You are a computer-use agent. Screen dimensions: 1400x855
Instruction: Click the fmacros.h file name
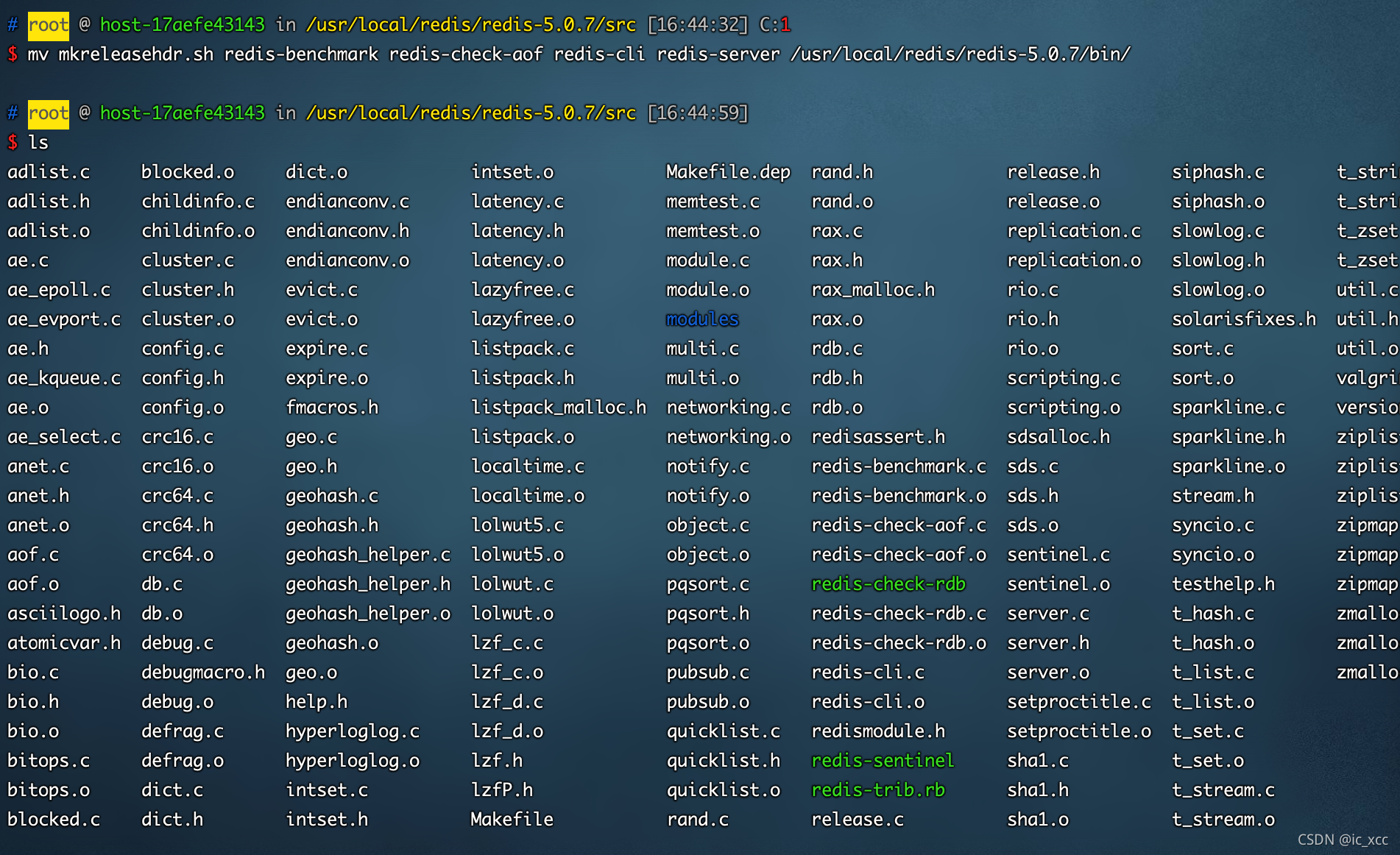tap(332, 408)
